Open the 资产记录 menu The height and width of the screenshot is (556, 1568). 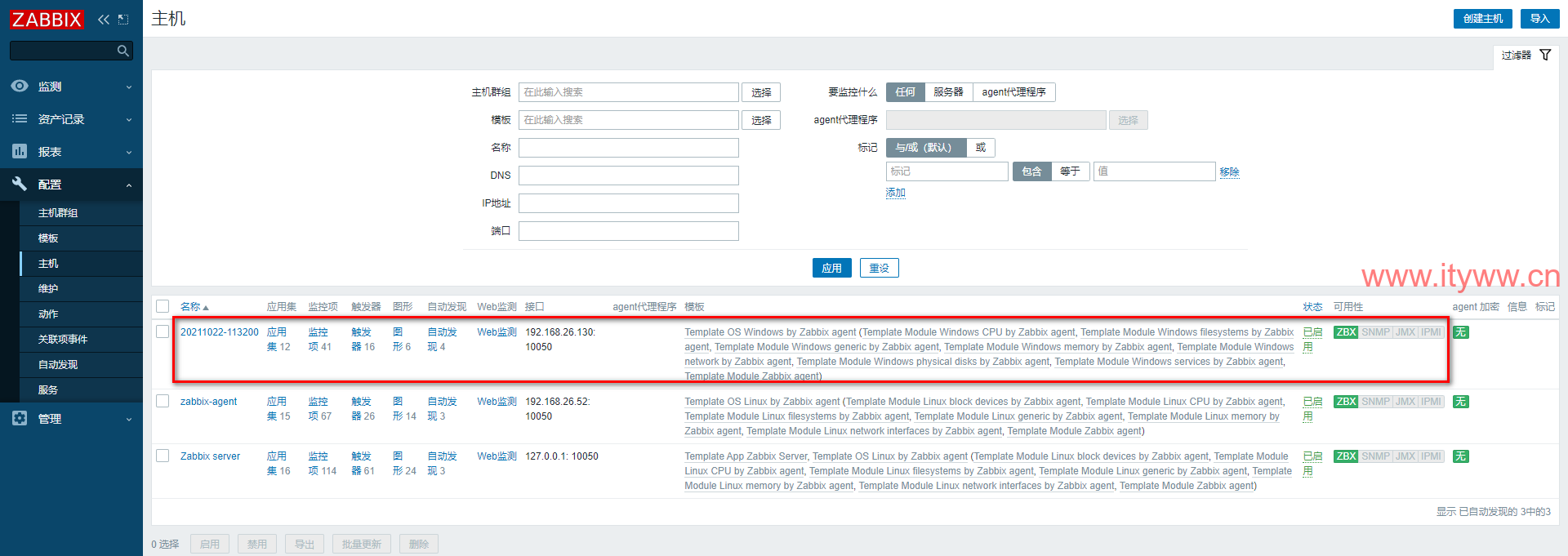point(71,119)
